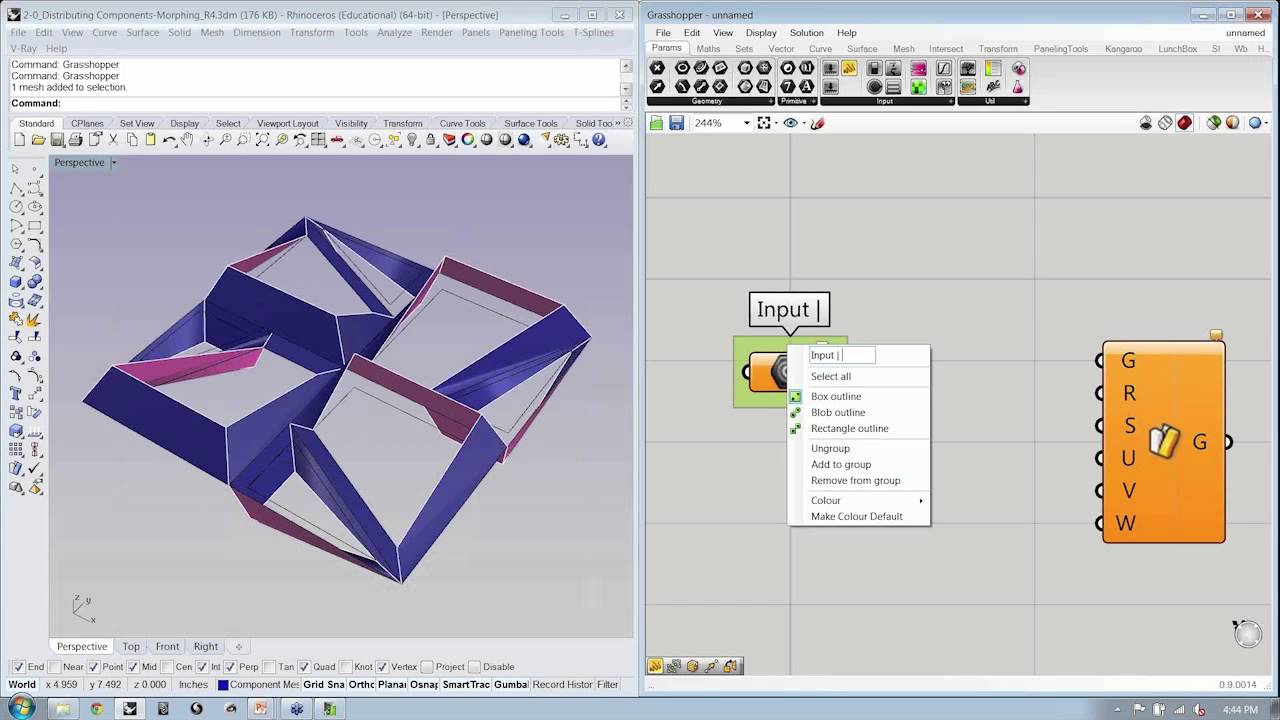Click the Open file icon in Grasshopper canvas toolbar
The image size is (1280, 720).
[656, 123]
